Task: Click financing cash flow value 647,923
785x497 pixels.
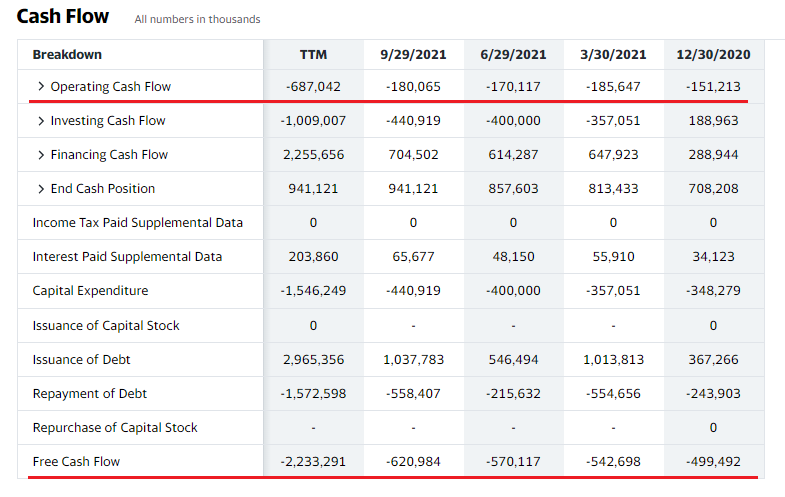Action: (x=613, y=155)
